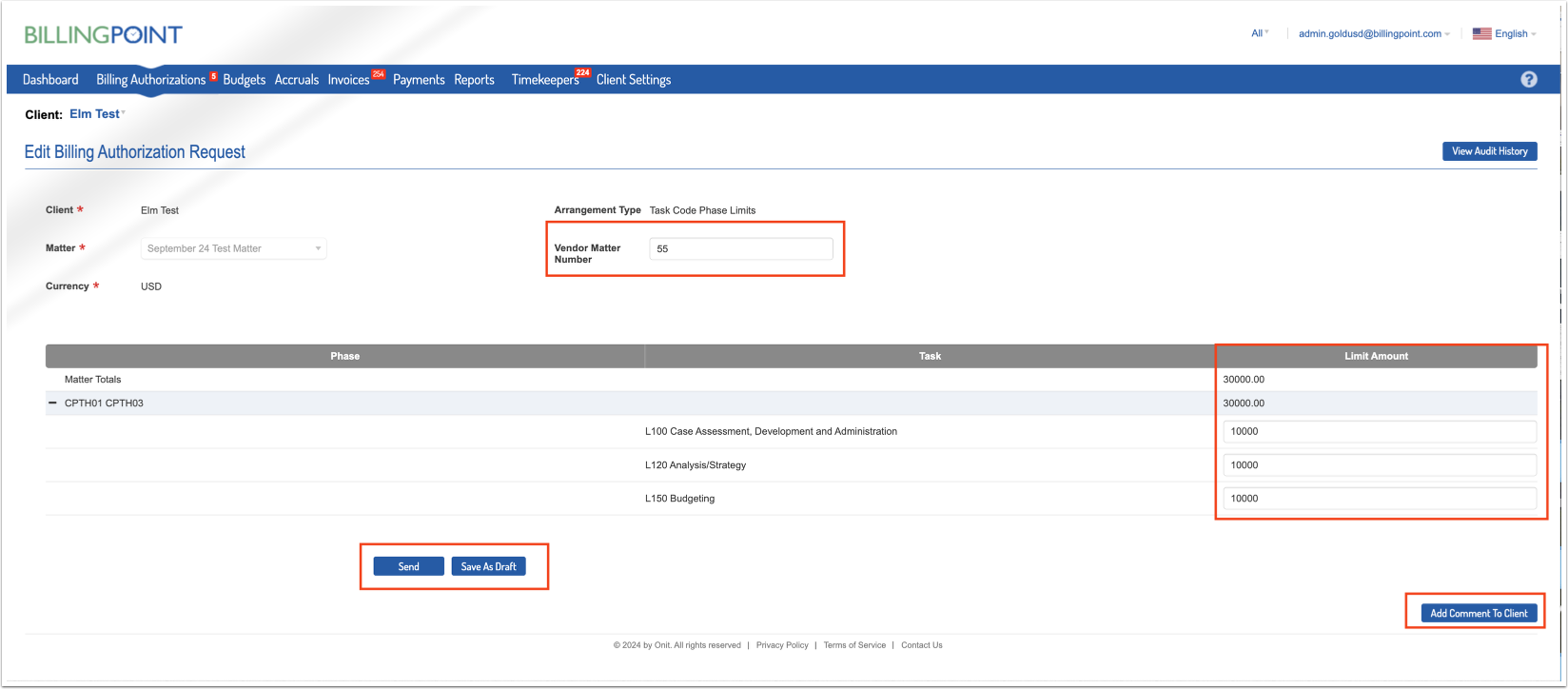Open the Client Settings menu item

(x=634, y=80)
